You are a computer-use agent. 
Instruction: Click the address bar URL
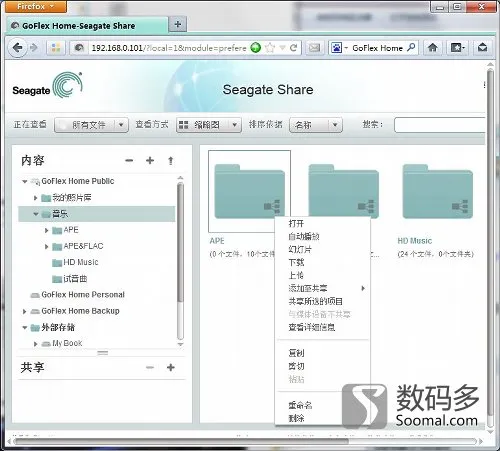pos(169,48)
